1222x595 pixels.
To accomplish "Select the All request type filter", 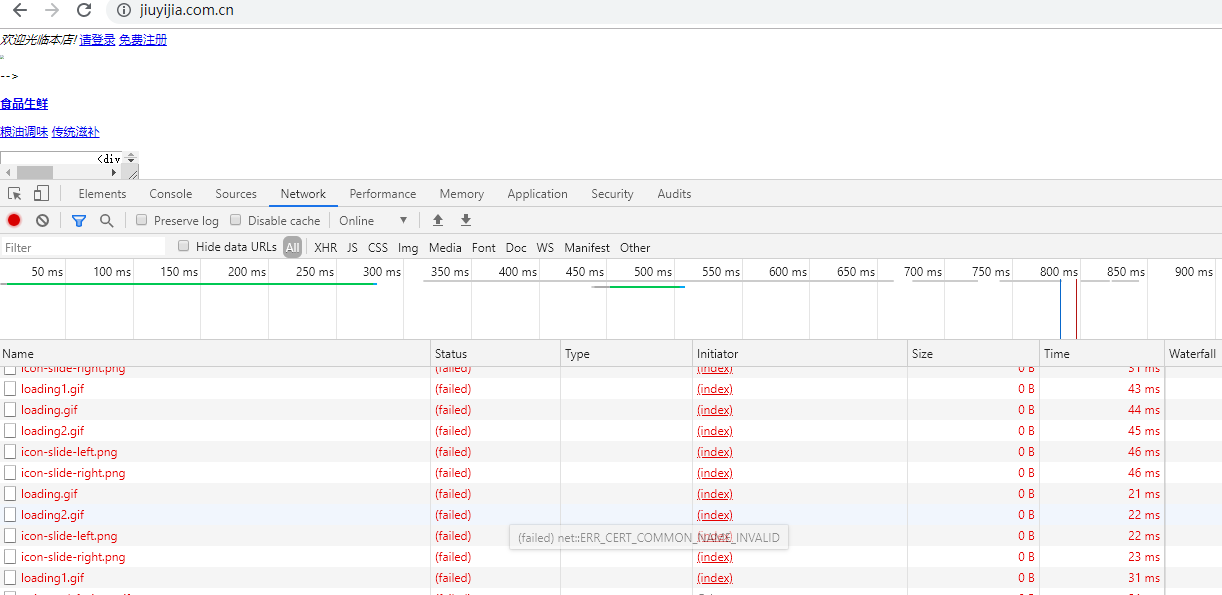I will (292, 247).
